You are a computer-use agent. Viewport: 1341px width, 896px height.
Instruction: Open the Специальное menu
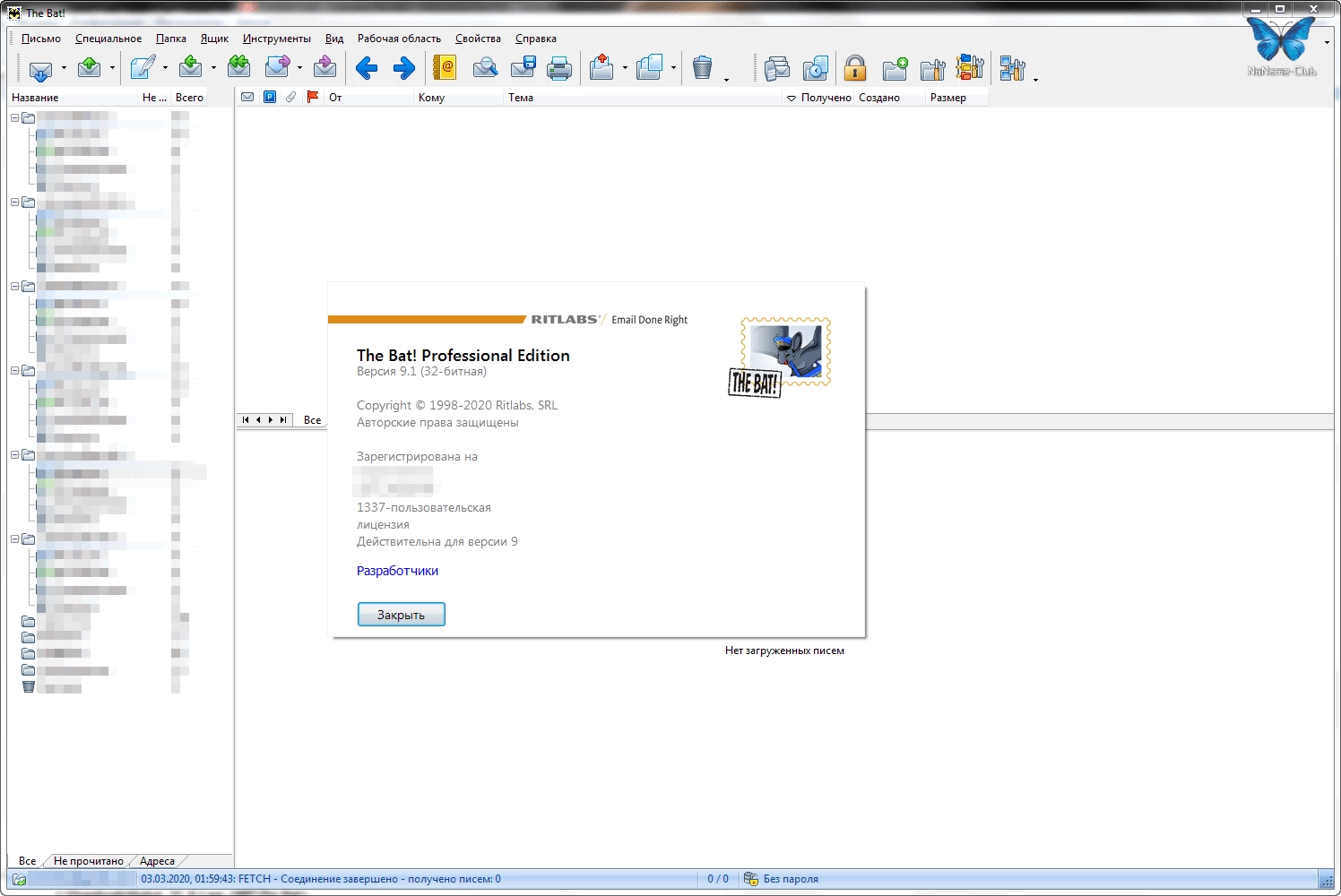[x=108, y=39]
